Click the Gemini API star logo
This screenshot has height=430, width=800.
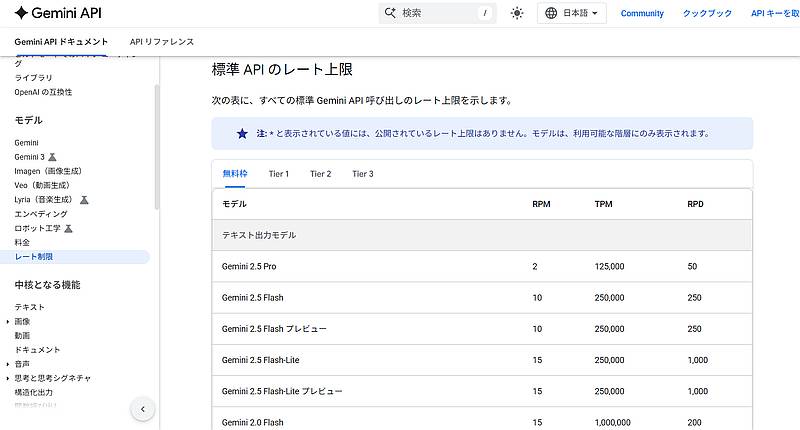[x=21, y=13]
